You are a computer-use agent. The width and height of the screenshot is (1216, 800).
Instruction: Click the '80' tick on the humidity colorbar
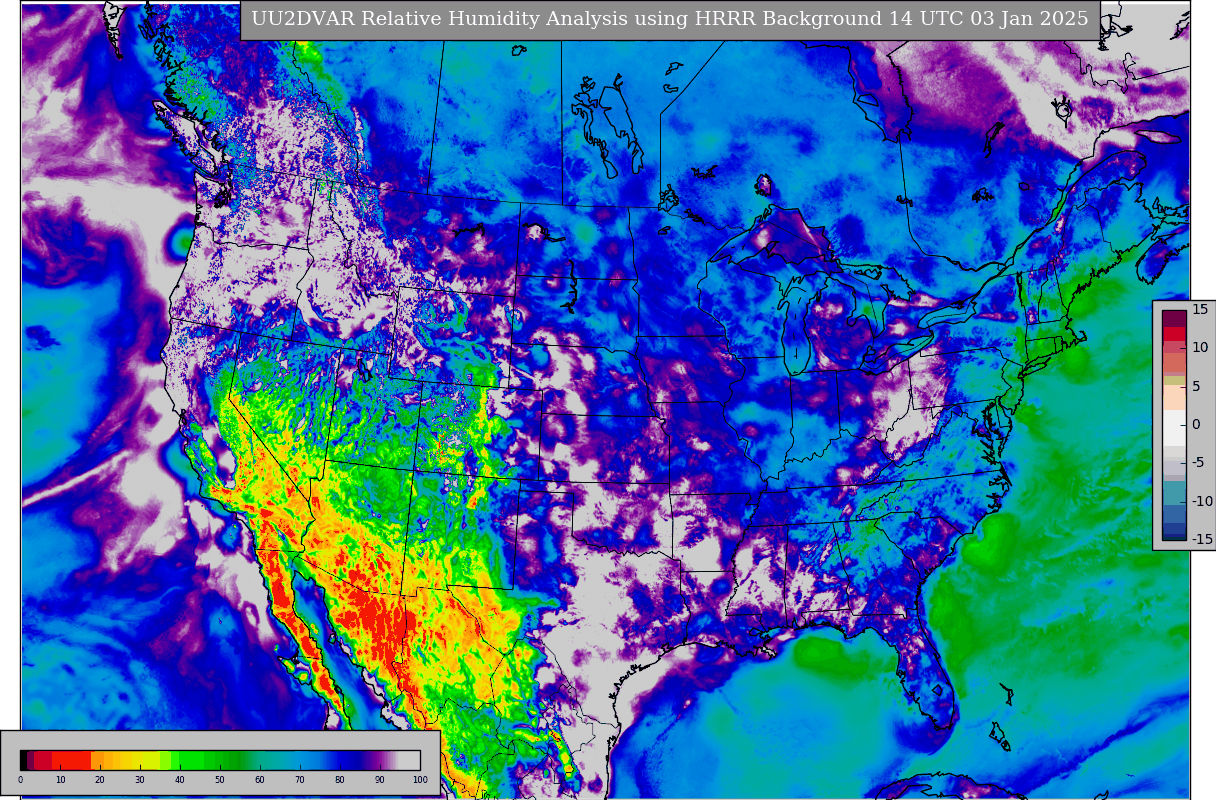(339, 780)
